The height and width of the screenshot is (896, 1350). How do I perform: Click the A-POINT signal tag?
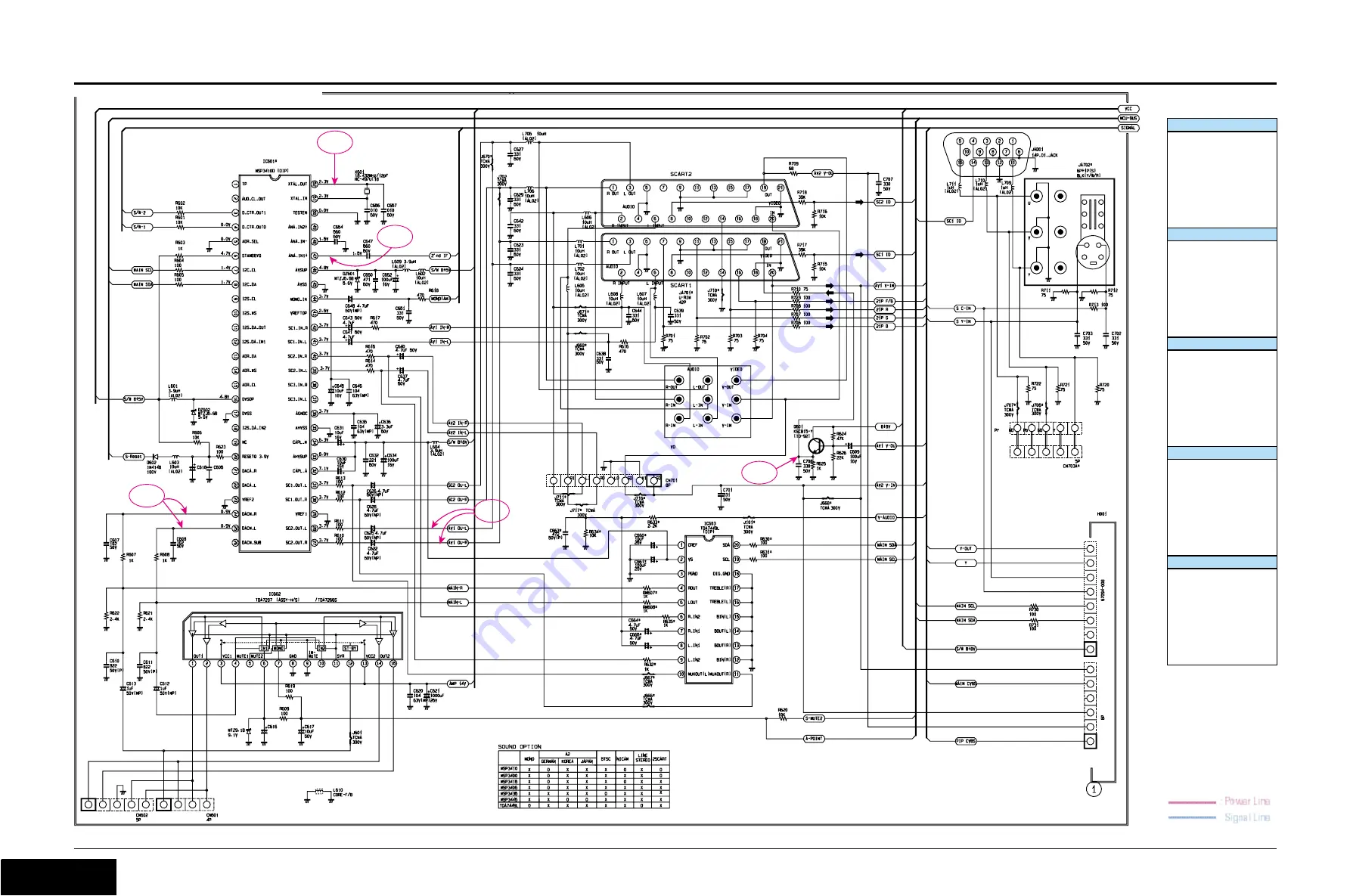(814, 739)
